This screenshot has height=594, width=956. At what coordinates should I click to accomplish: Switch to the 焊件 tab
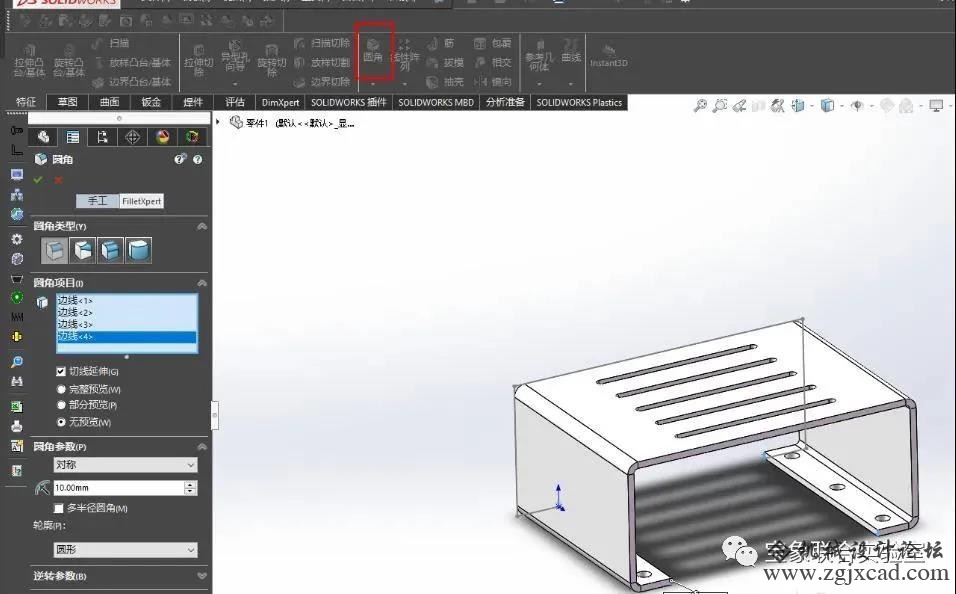pyautogui.click(x=193, y=102)
